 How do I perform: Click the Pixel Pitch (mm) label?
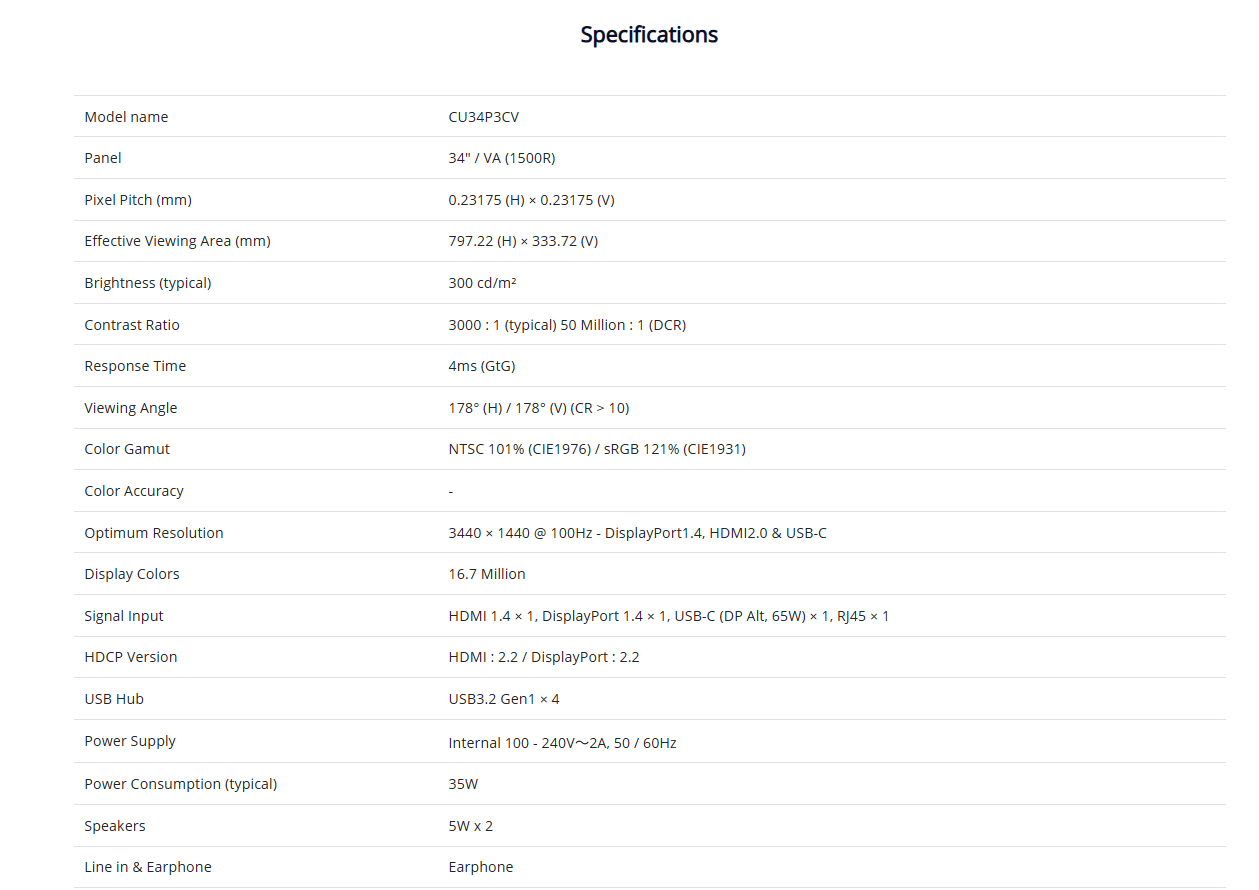[138, 200]
